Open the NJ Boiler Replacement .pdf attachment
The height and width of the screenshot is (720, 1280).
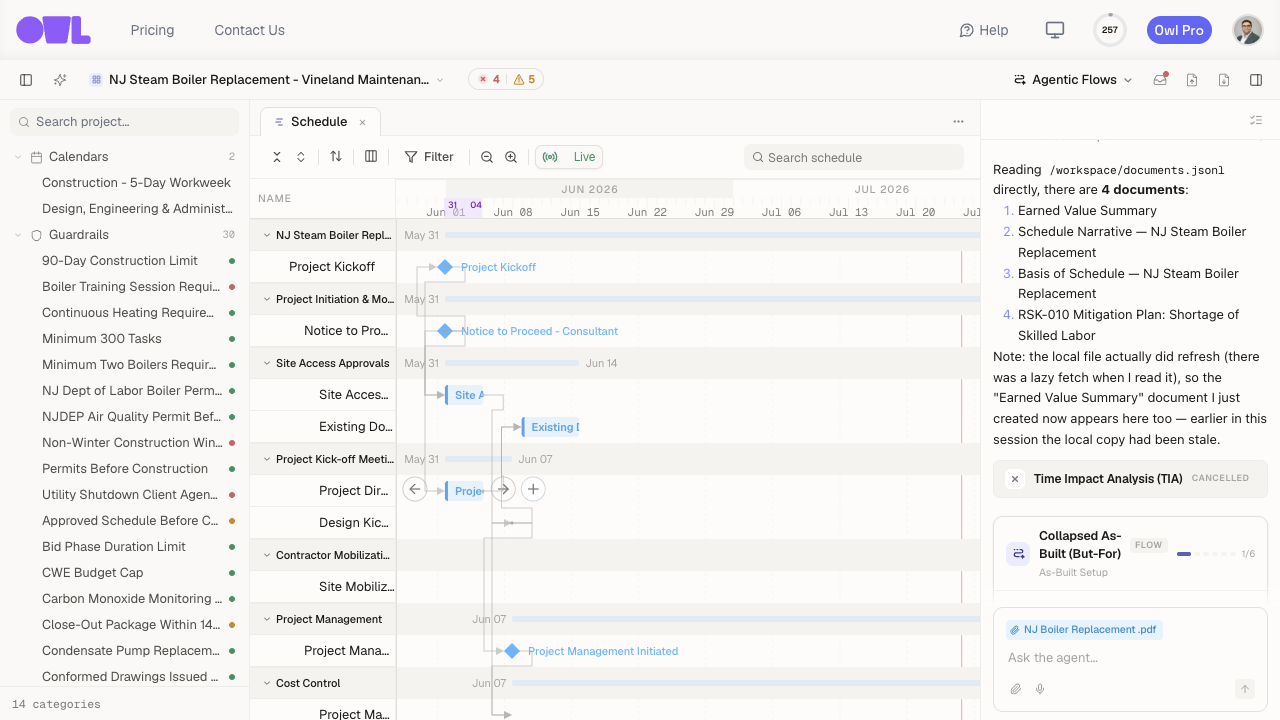tap(1085, 630)
